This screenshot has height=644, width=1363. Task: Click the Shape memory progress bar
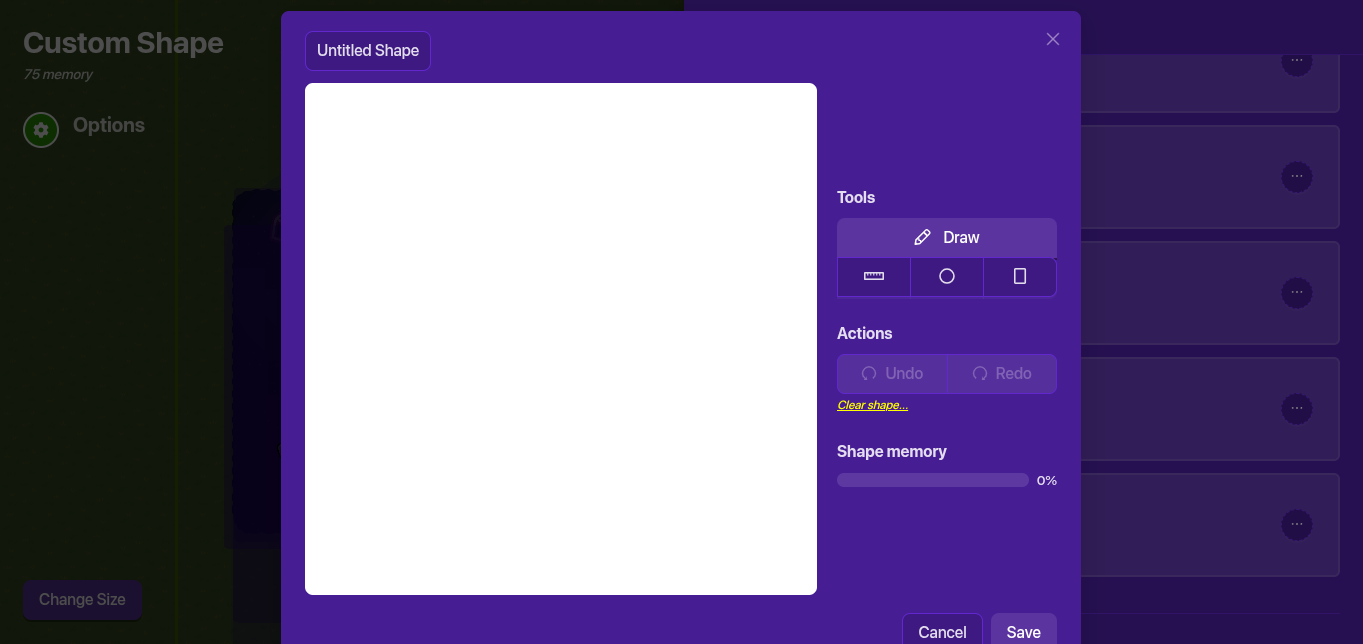tap(932, 480)
